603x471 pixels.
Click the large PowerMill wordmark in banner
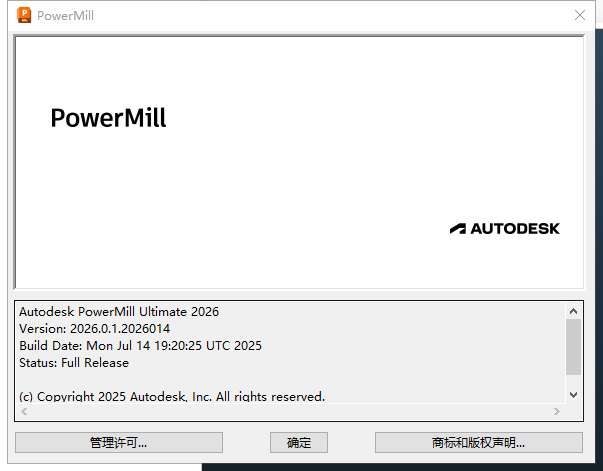point(108,118)
